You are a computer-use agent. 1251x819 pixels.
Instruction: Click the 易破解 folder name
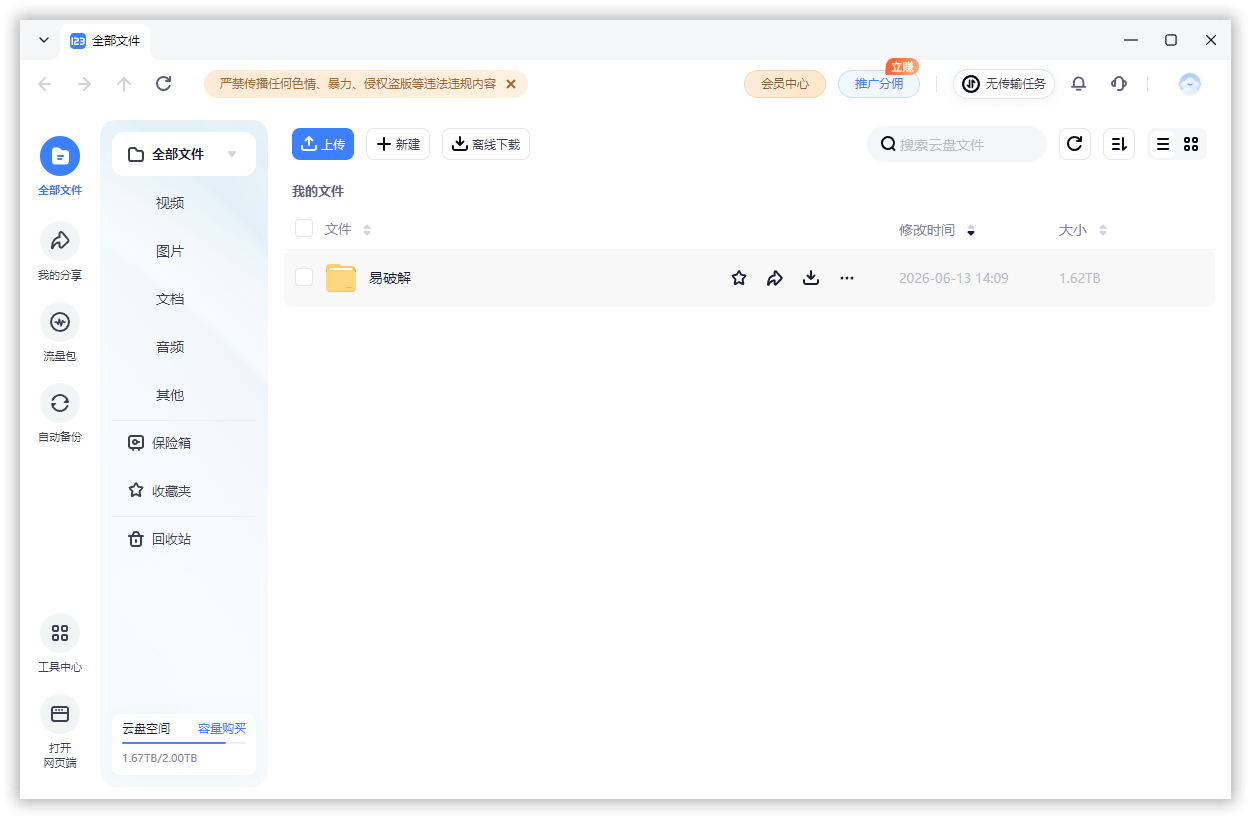pyautogui.click(x=390, y=278)
